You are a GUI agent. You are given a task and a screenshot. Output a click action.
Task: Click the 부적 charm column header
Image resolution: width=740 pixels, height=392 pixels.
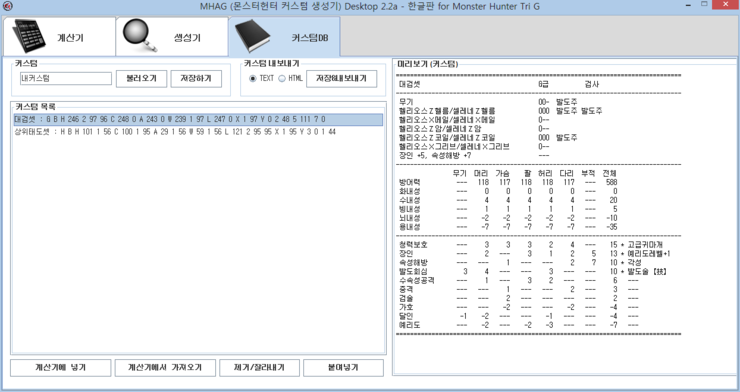pos(588,173)
